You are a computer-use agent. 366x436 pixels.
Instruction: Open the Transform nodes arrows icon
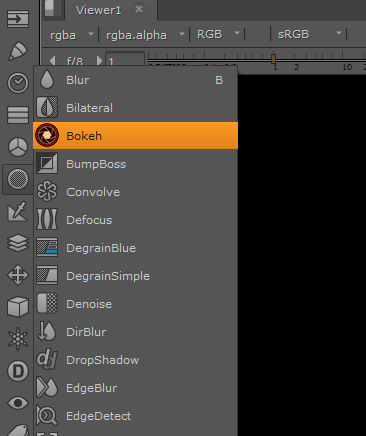tap(18, 275)
